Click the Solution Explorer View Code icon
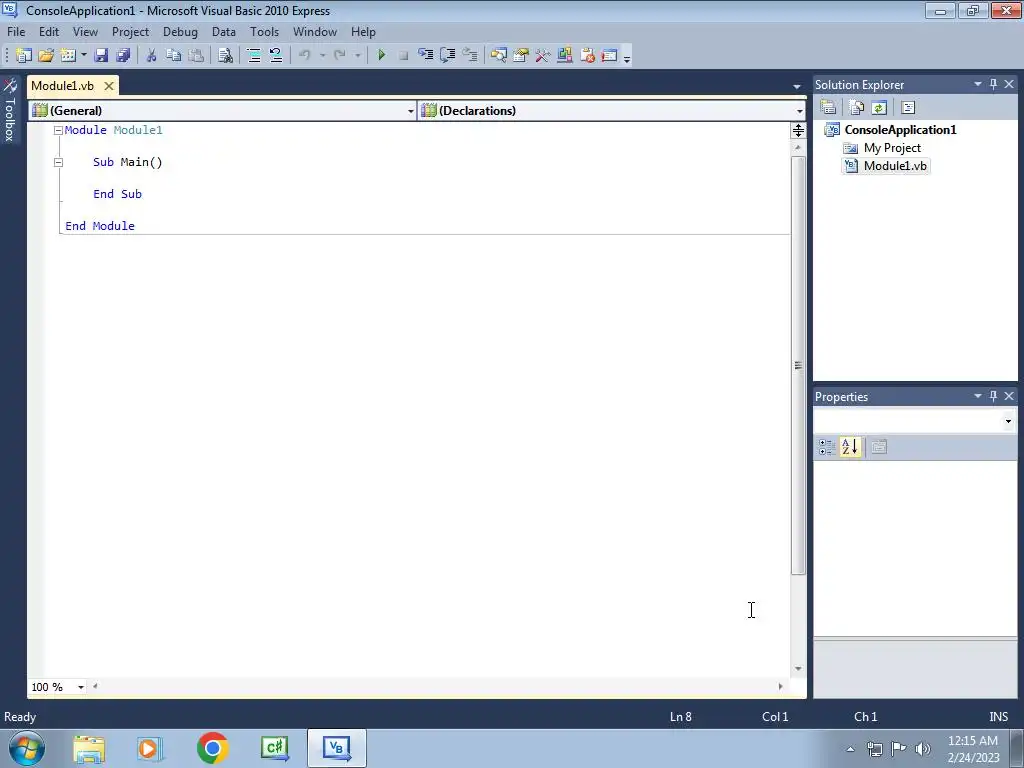This screenshot has height=768, width=1024. tap(908, 108)
